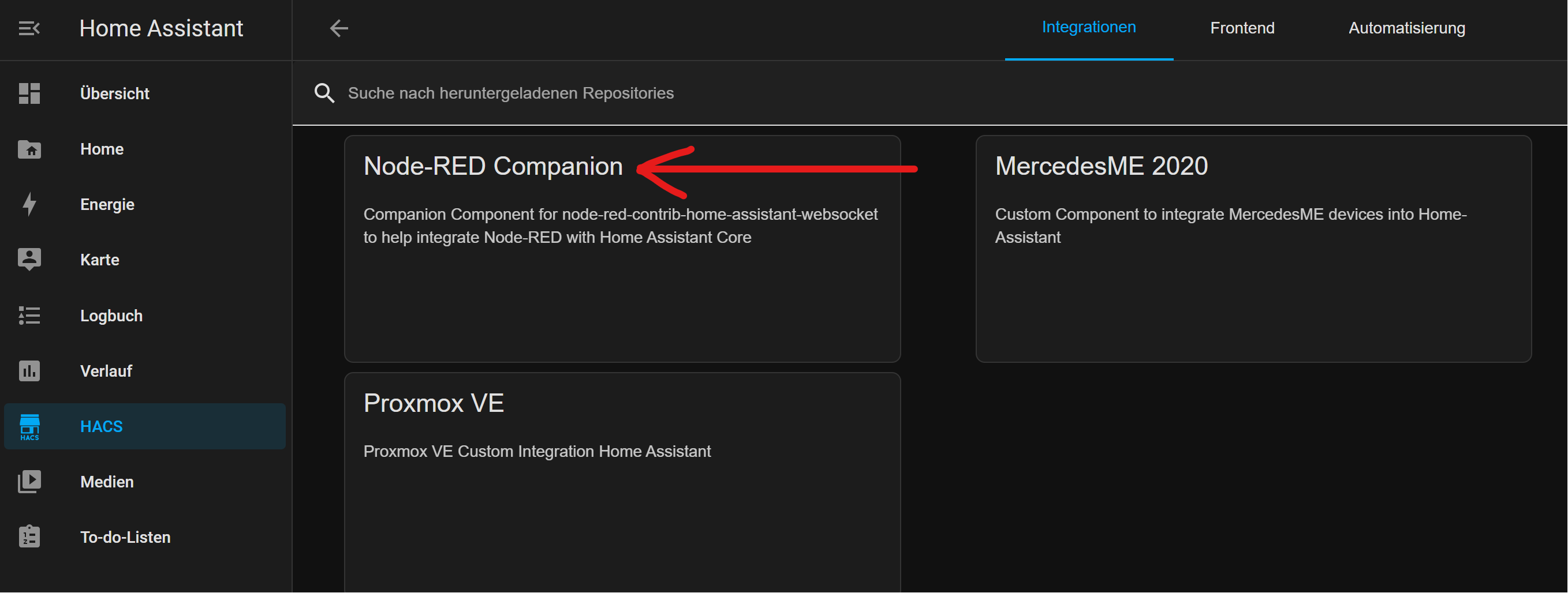Click the Home folder icon
Viewport: 1568px width, 593px height.
pyautogui.click(x=29, y=149)
